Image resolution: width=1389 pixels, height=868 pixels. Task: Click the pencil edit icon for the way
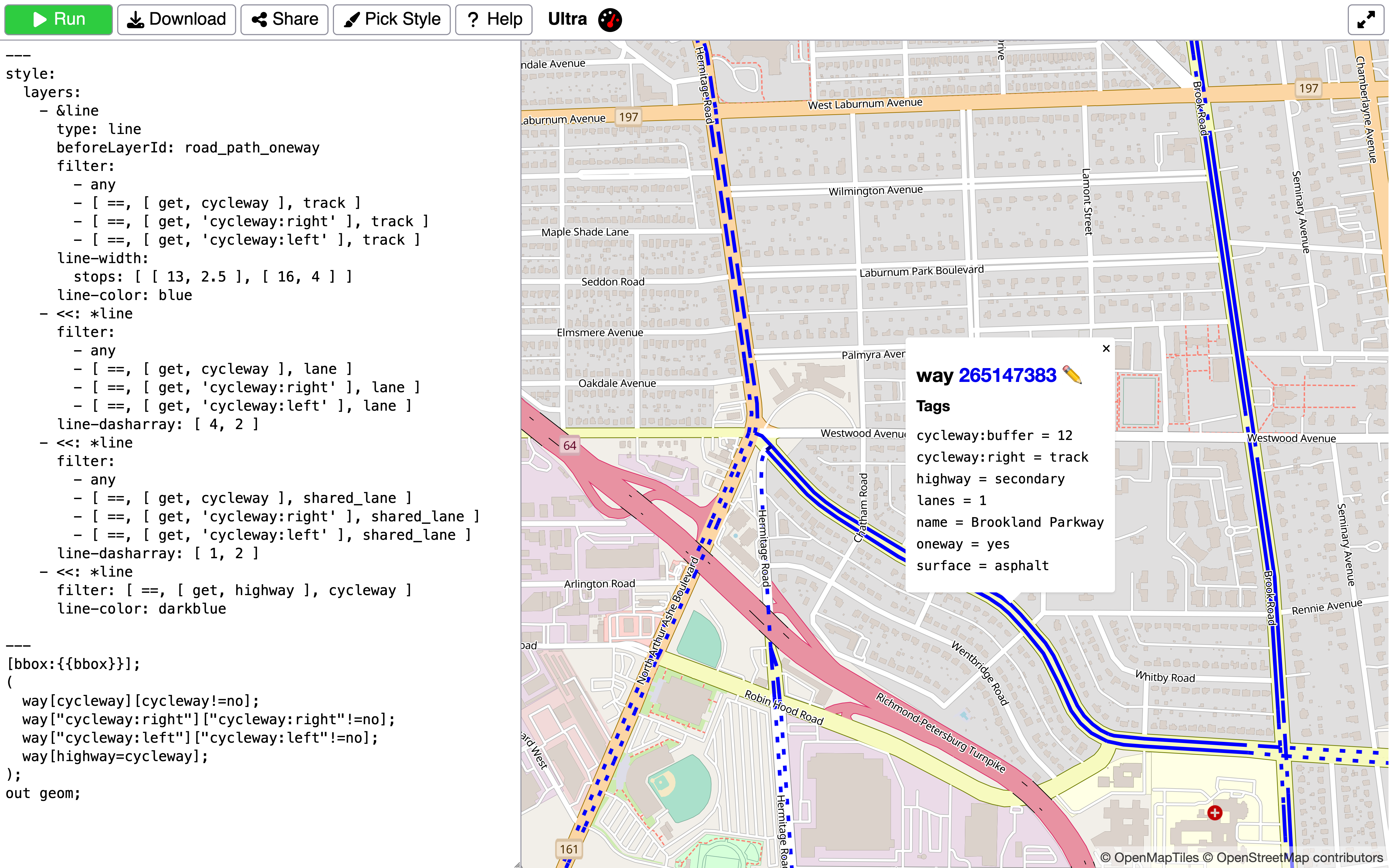pyautogui.click(x=1072, y=375)
